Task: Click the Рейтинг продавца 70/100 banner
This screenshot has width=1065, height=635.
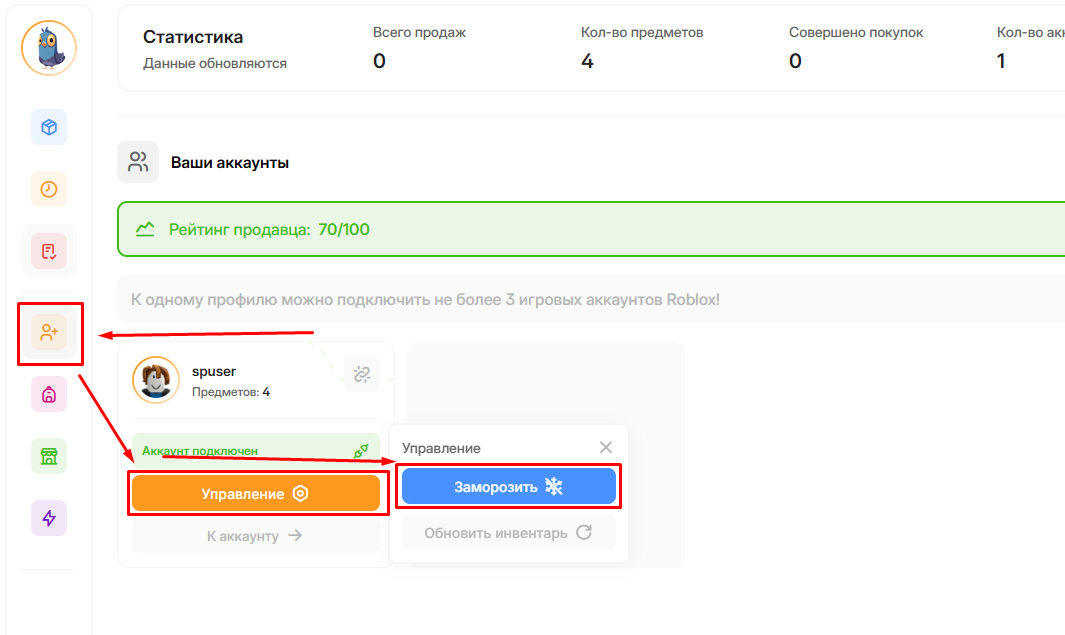Action: [x=590, y=230]
